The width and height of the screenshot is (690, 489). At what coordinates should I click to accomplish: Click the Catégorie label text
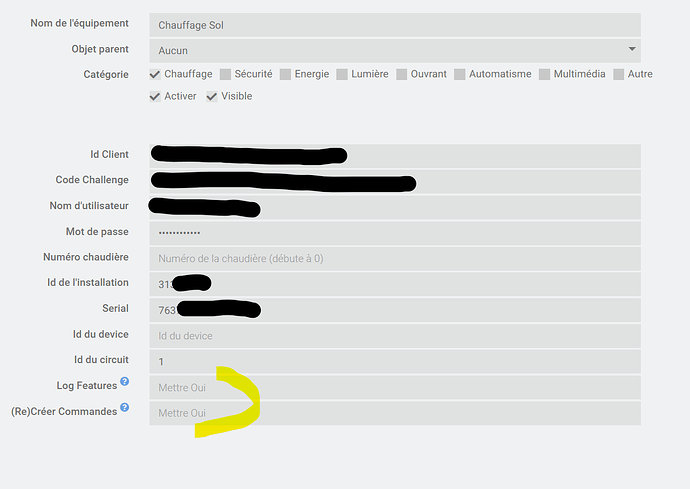[106, 74]
